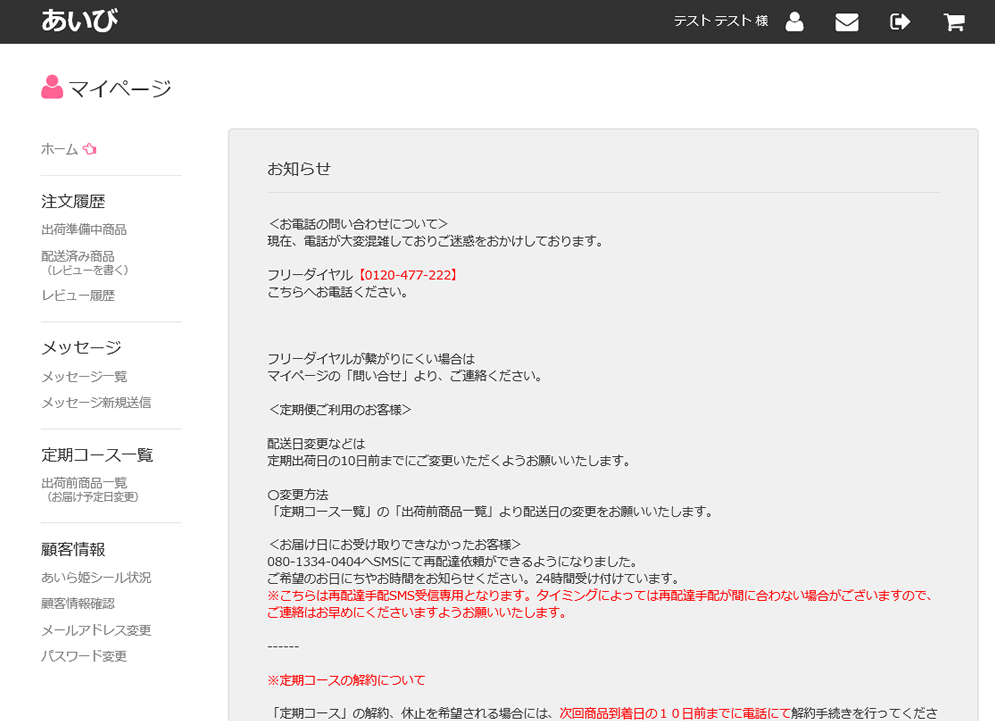This screenshot has width=995, height=721.
Task: Open 顧客情報確認 link
Action: (78, 604)
